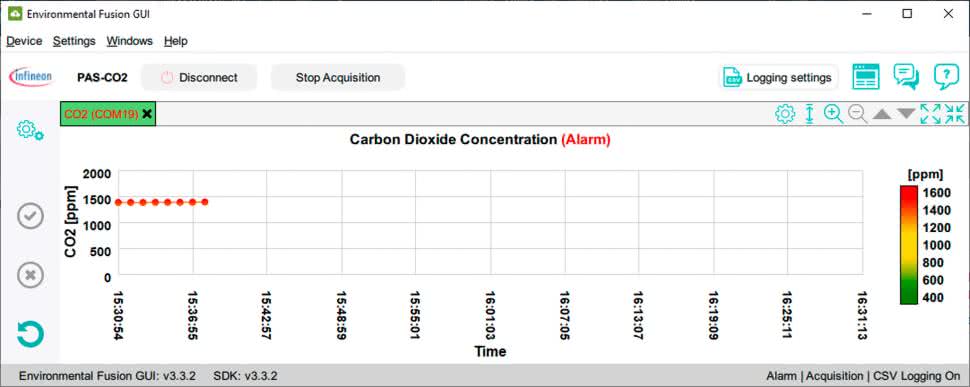Zoom in on the chart

(833, 114)
